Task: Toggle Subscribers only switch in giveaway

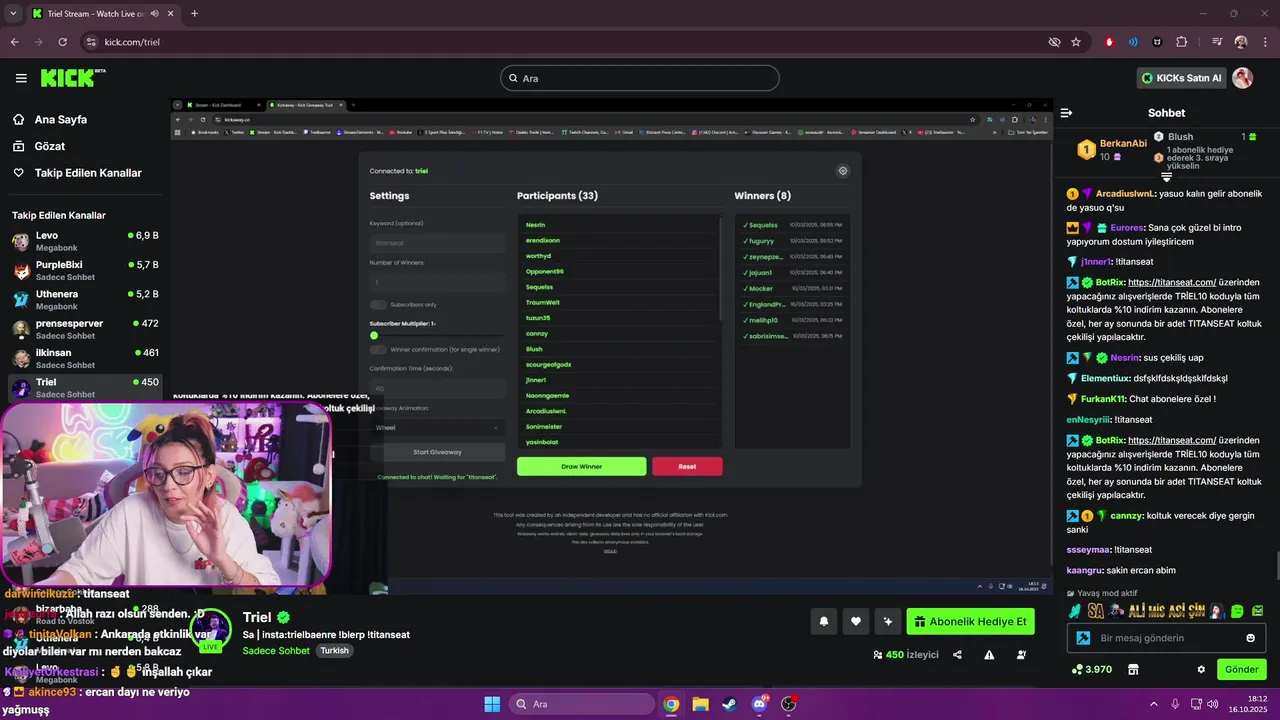Action: [x=378, y=304]
